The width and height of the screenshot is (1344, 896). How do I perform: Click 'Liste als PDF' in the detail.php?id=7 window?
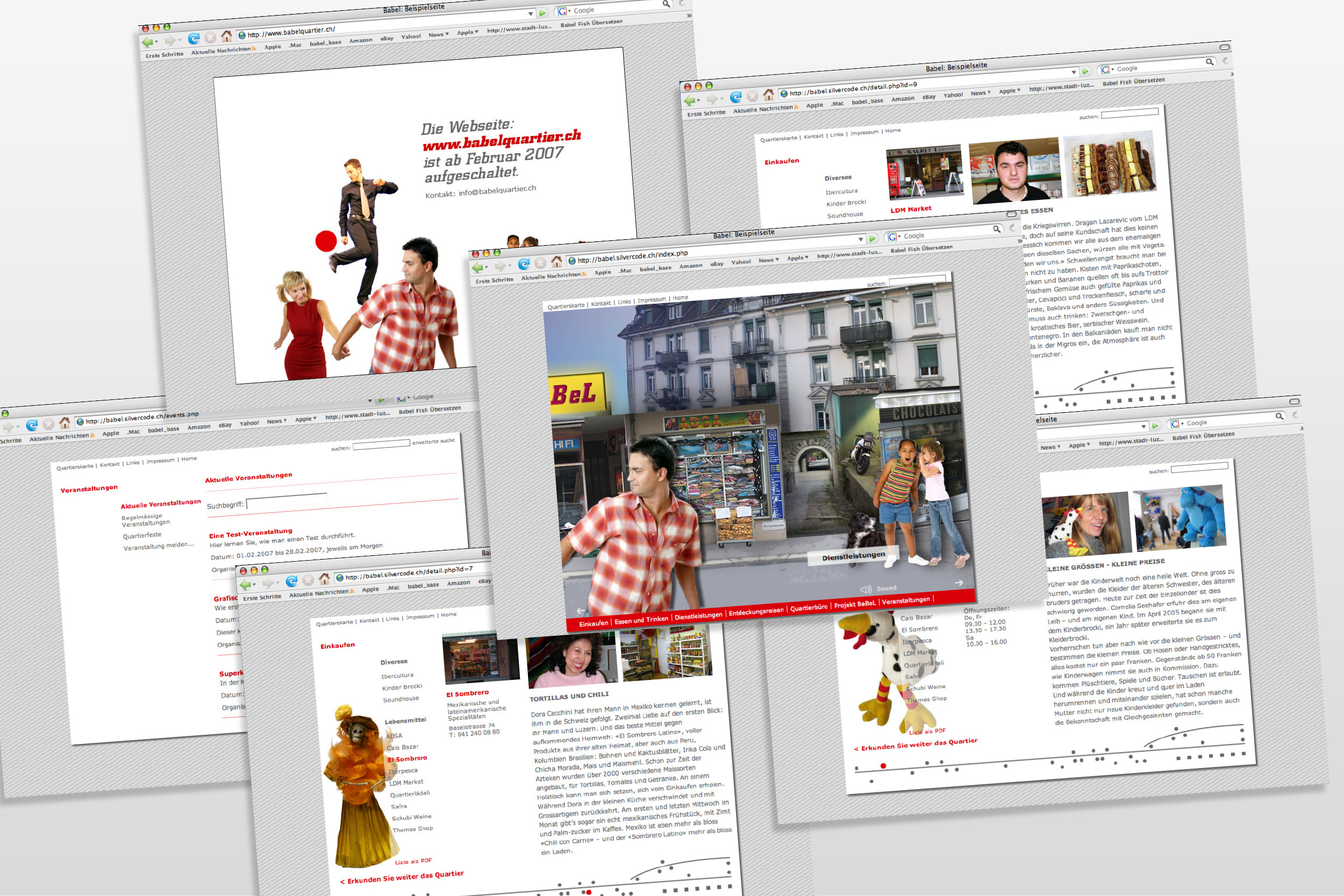[413, 861]
